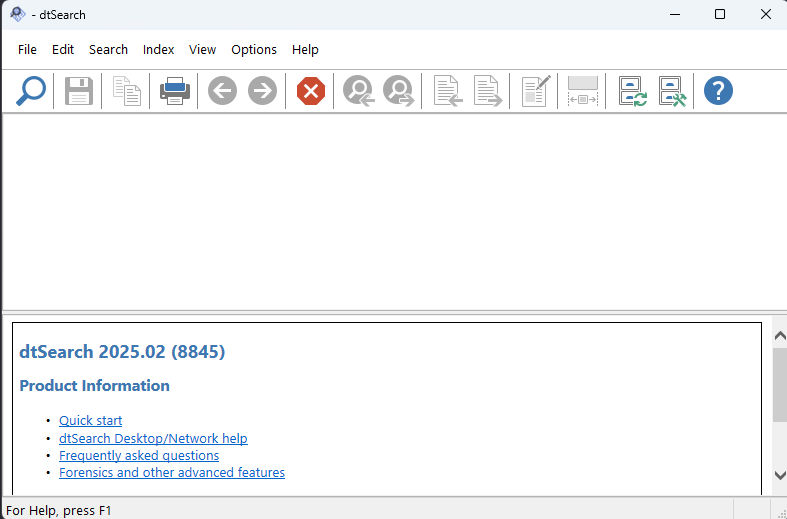Open the Options menu
Viewport: 787px width, 519px height.
coord(254,50)
